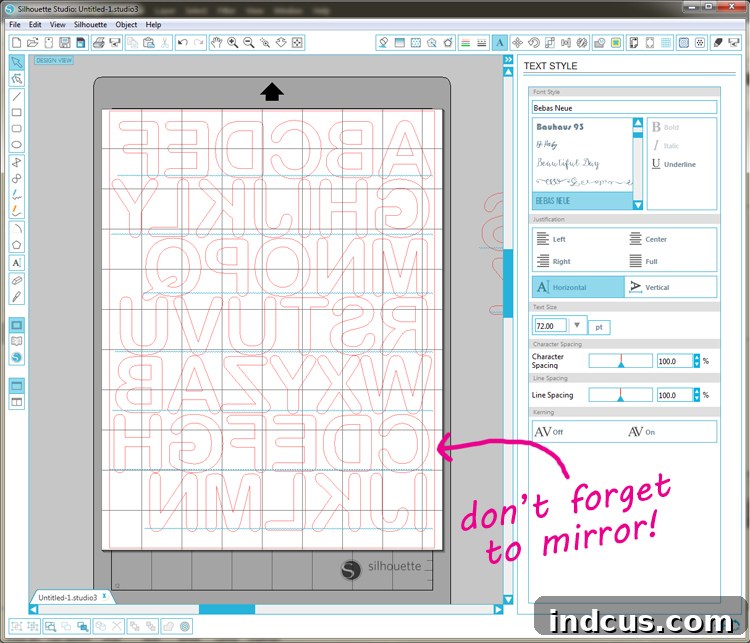Undo the last action
The height and width of the screenshot is (643, 750).
pos(182,43)
